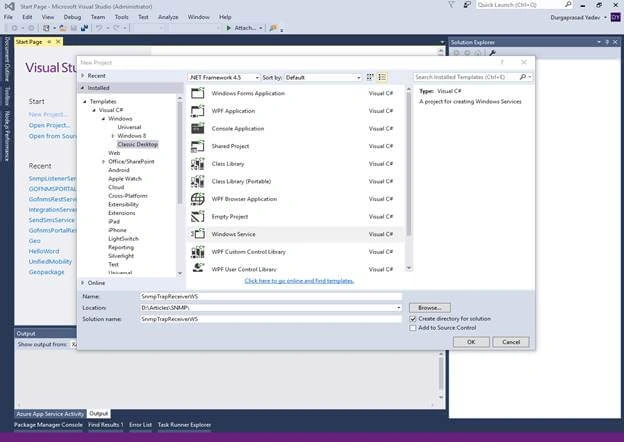The image size is (624, 442).
Task: Click the notifications flag icon
Action: (451, 5)
